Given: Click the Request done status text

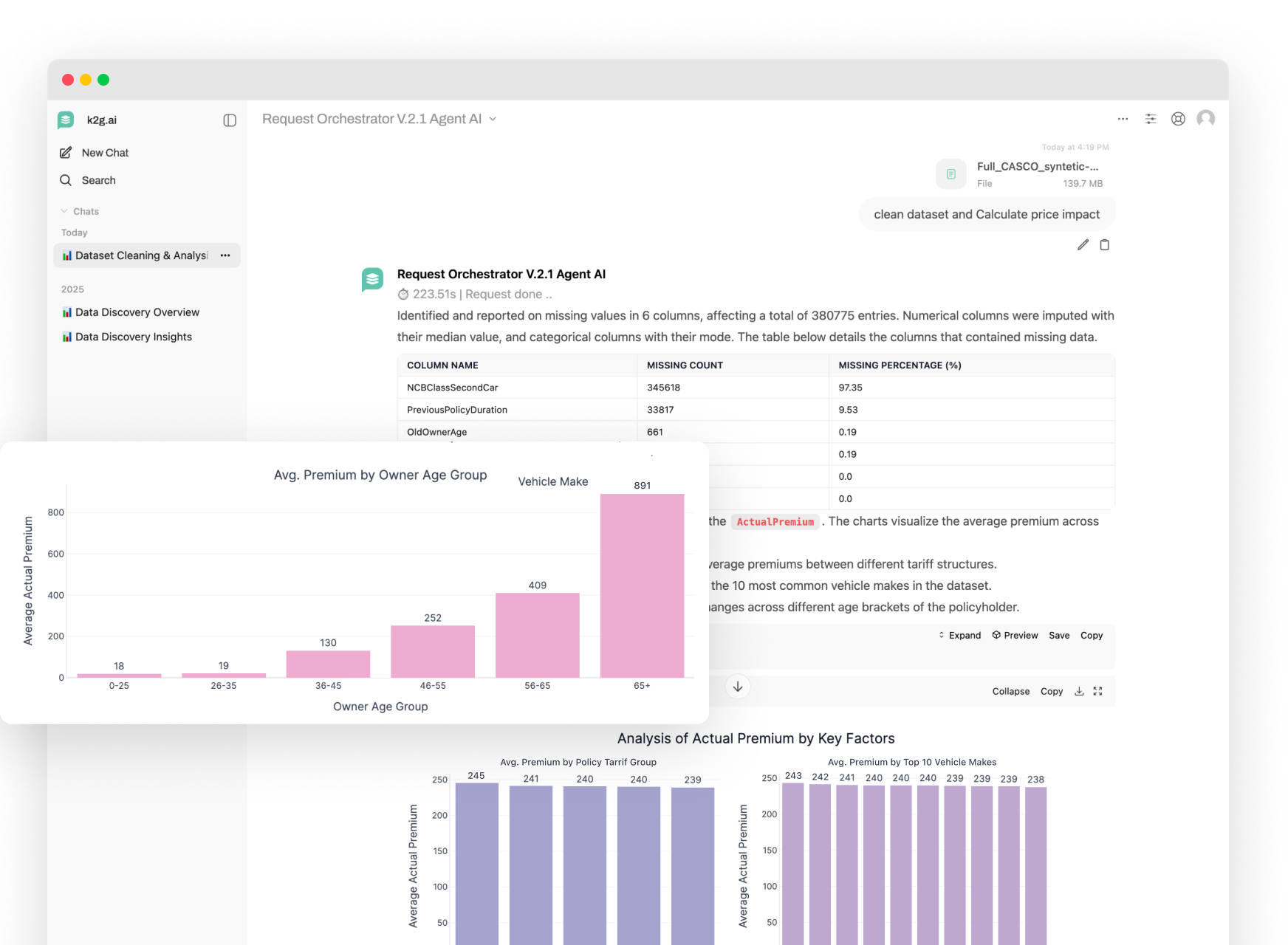Looking at the screenshot, I should click(x=509, y=295).
